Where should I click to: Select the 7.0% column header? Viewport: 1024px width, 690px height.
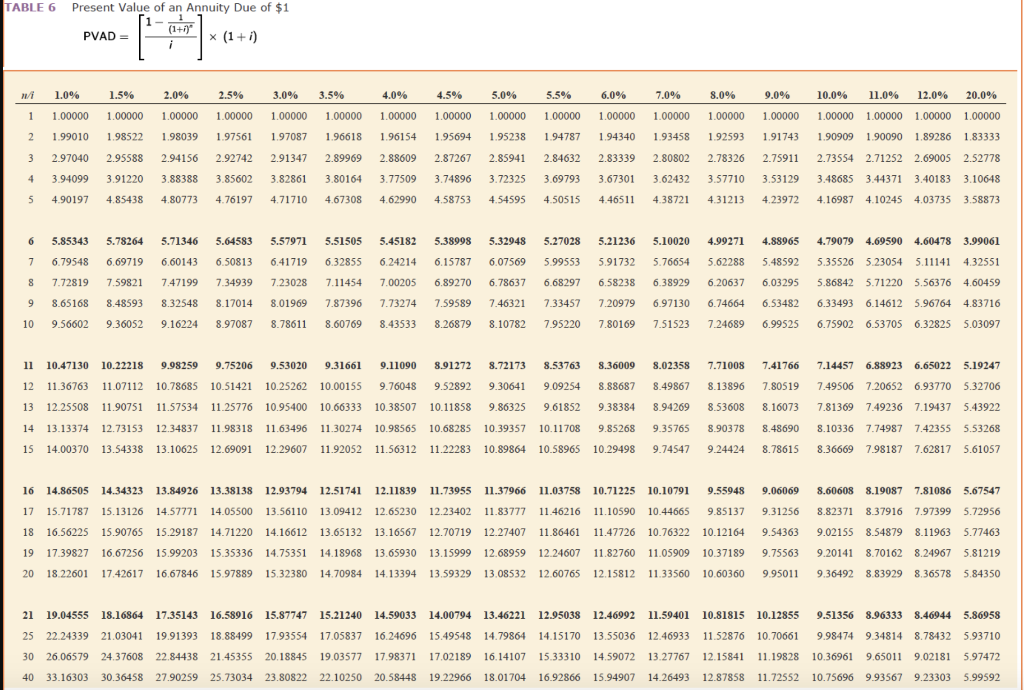point(668,95)
